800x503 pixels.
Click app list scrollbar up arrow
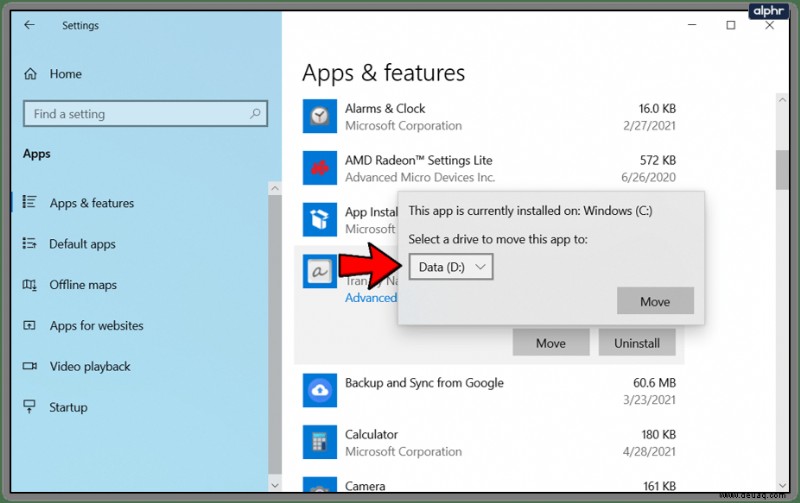[x=783, y=100]
